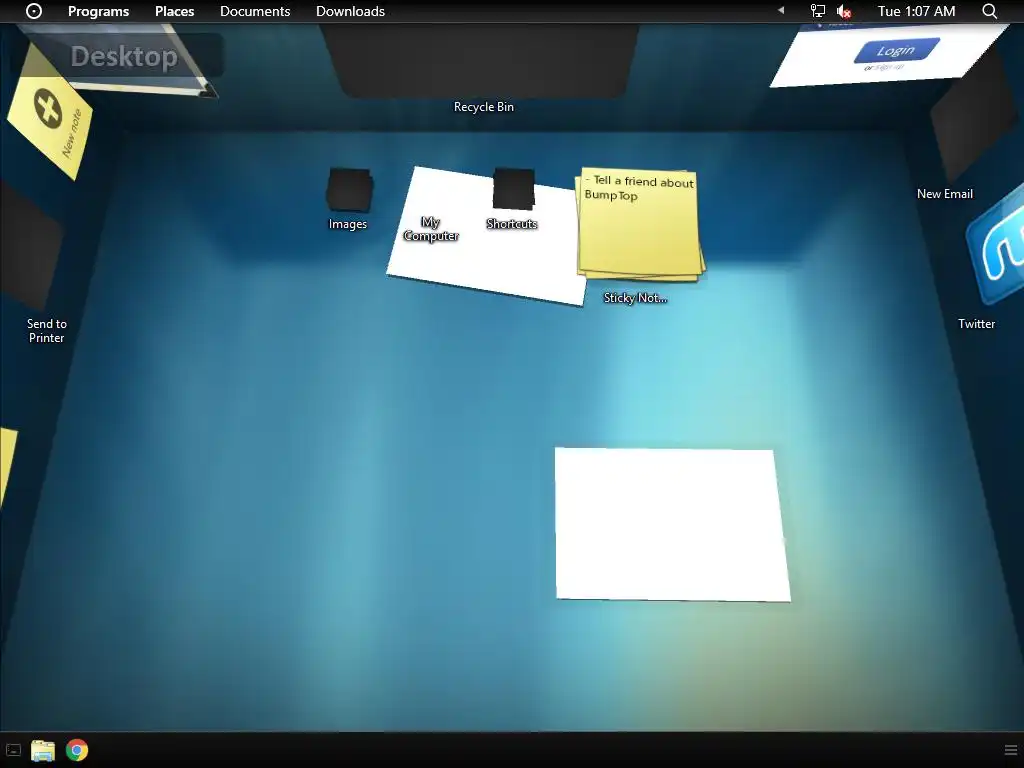
Task: Click the sign up link under Login
Action: coord(889,67)
